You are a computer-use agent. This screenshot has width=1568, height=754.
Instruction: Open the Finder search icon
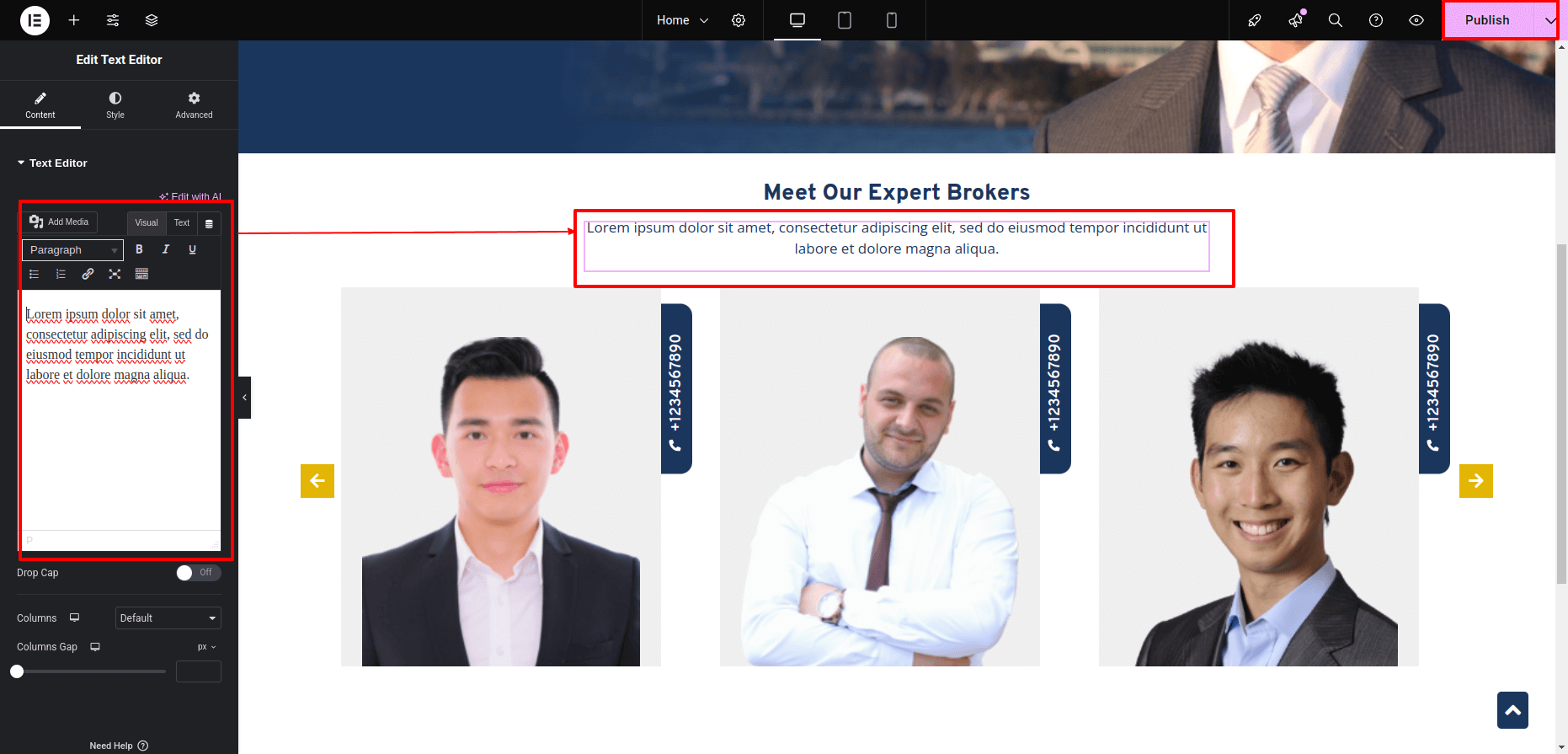pyautogui.click(x=1336, y=20)
